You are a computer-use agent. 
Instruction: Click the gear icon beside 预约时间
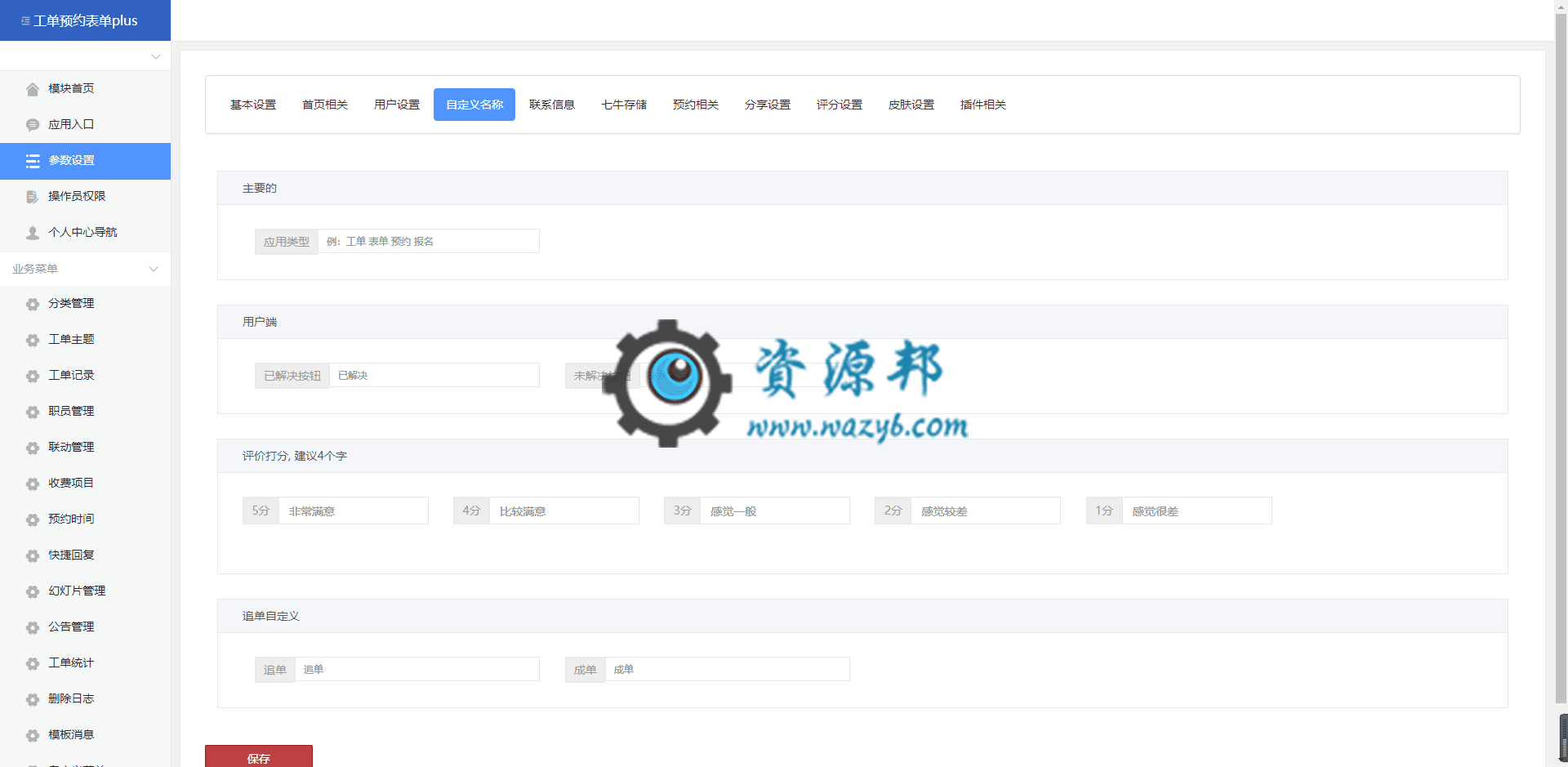click(33, 520)
